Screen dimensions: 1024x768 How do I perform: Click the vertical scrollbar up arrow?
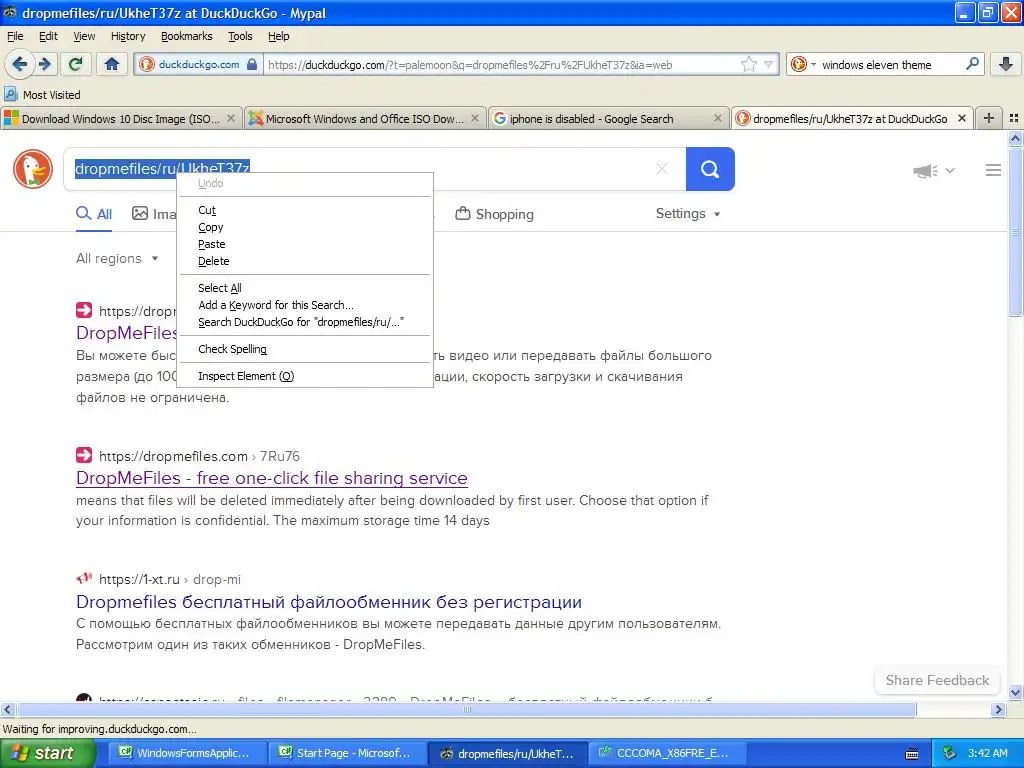[1015, 138]
